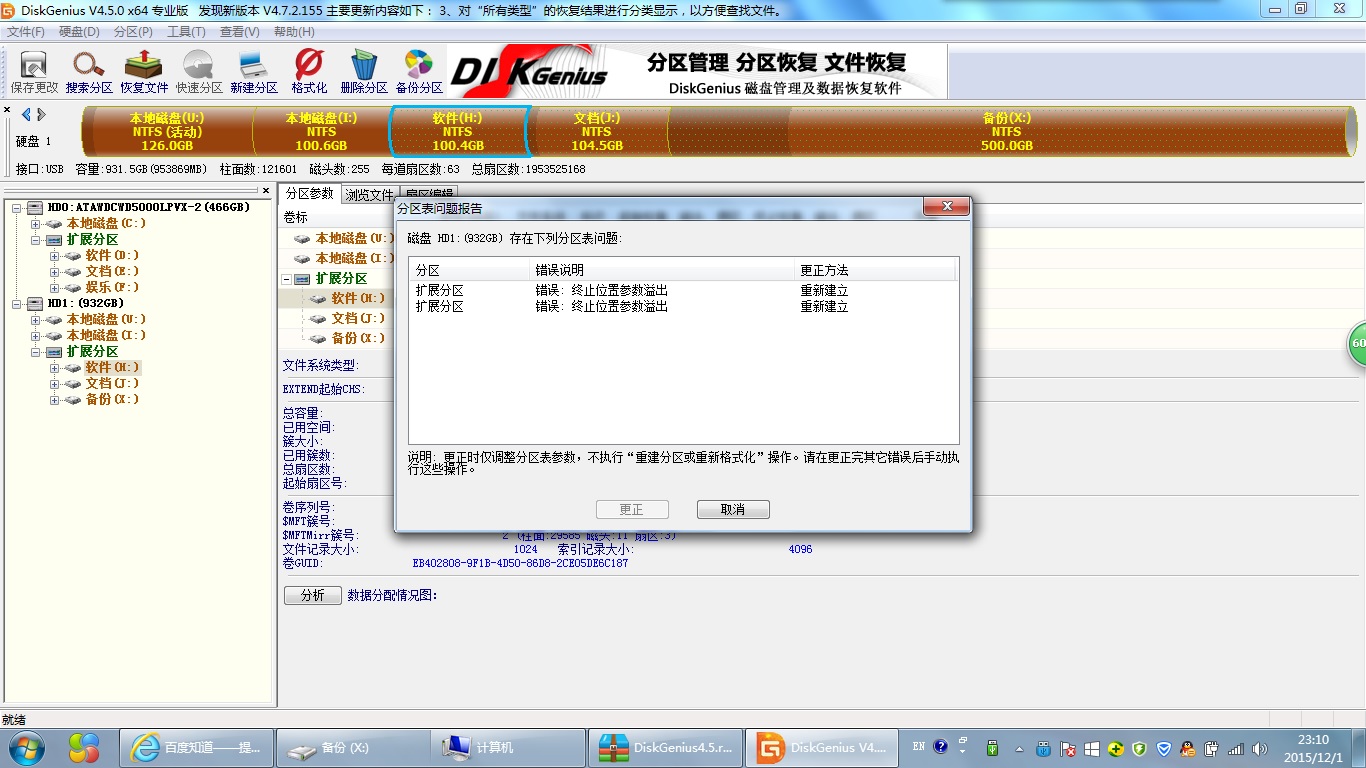The width and height of the screenshot is (1366, 768).
Task: Click the DiskGenius icon in the taskbar
Action: click(x=821, y=747)
